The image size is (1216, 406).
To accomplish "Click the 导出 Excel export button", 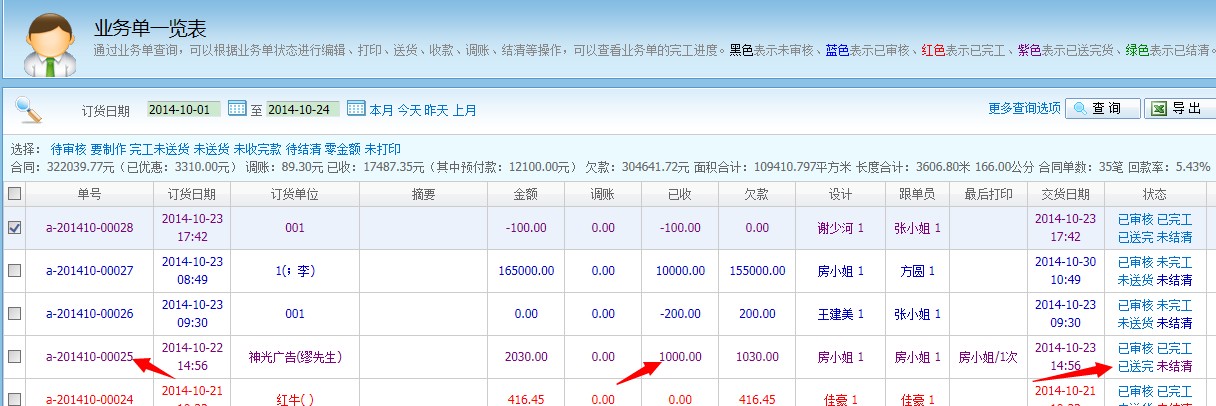I will (1178, 108).
